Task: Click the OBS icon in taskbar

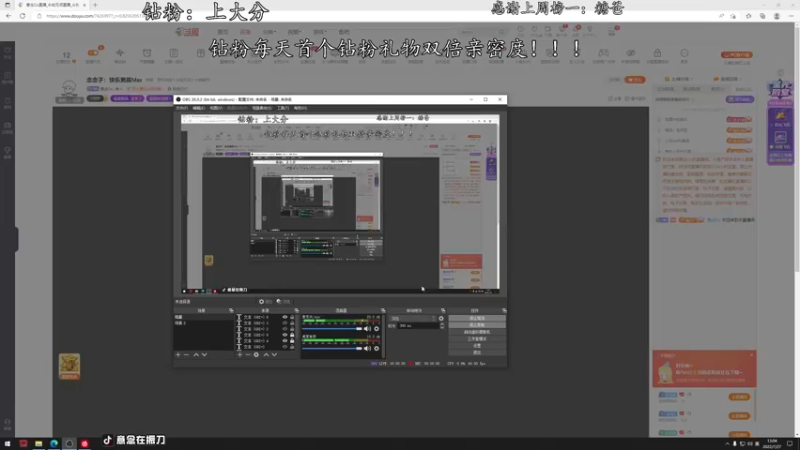Action: tap(69, 443)
